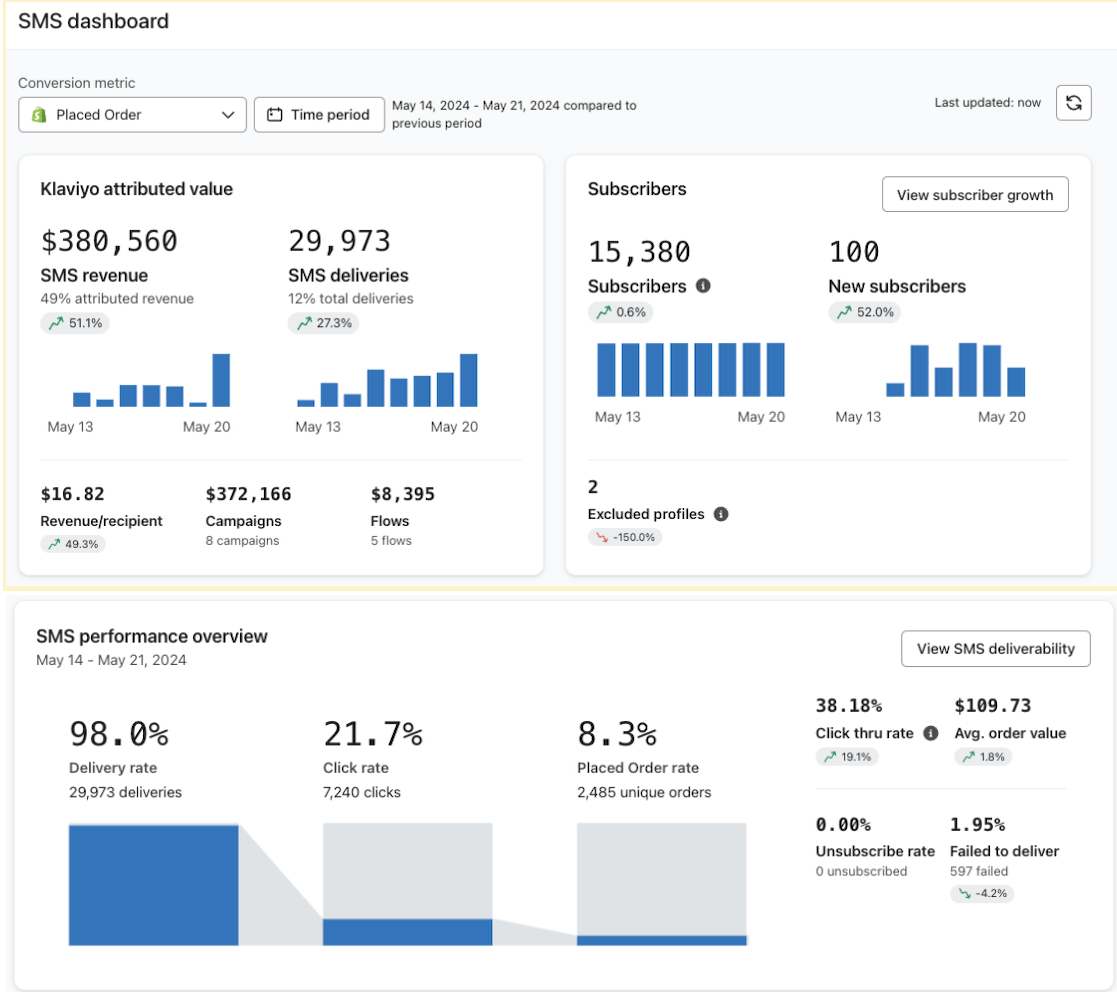Click the info icon beside Excluded profiles
1117x992 pixels.
click(x=720, y=514)
